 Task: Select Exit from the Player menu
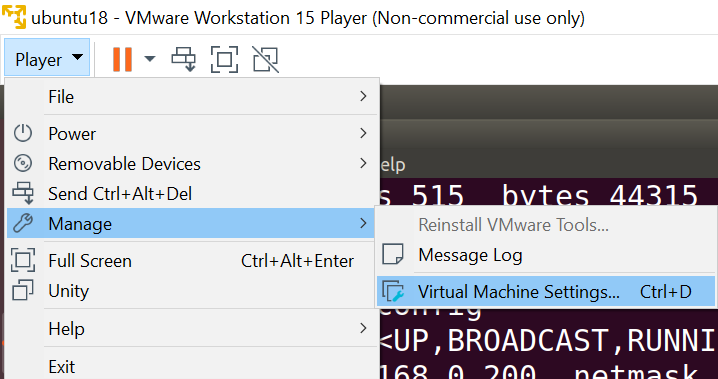click(192, 366)
